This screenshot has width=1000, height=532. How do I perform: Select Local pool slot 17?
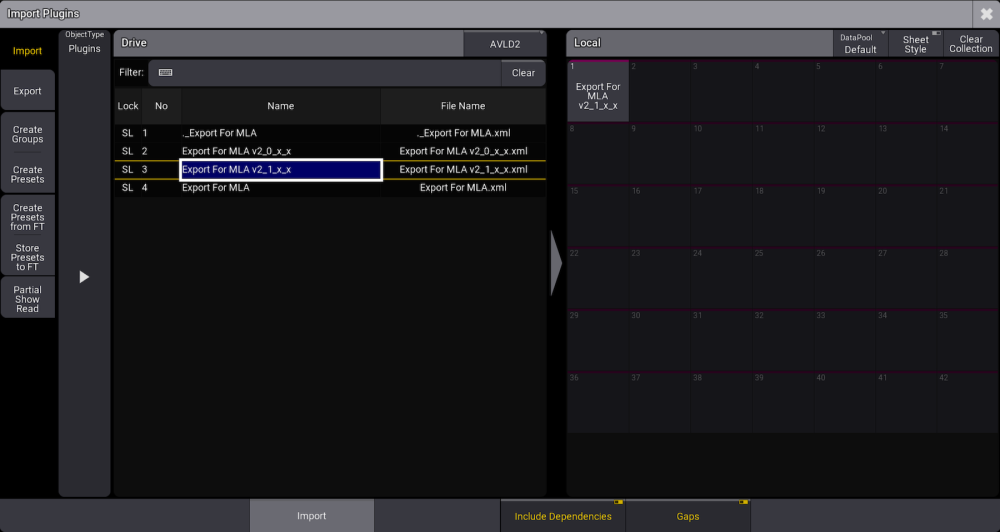click(721, 216)
